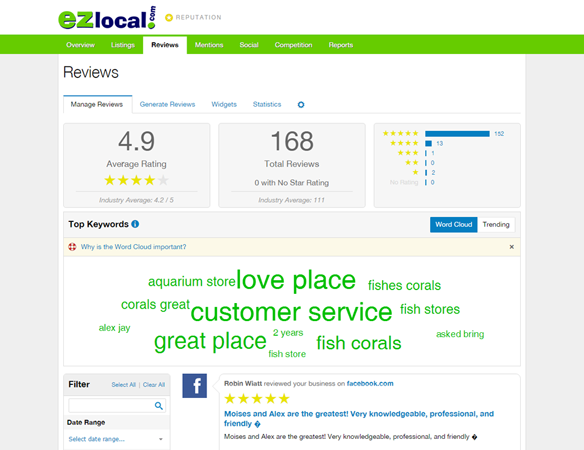Focus the Filter search input field
The height and width of the screenshot is (450, 584).
click(117, 406)
